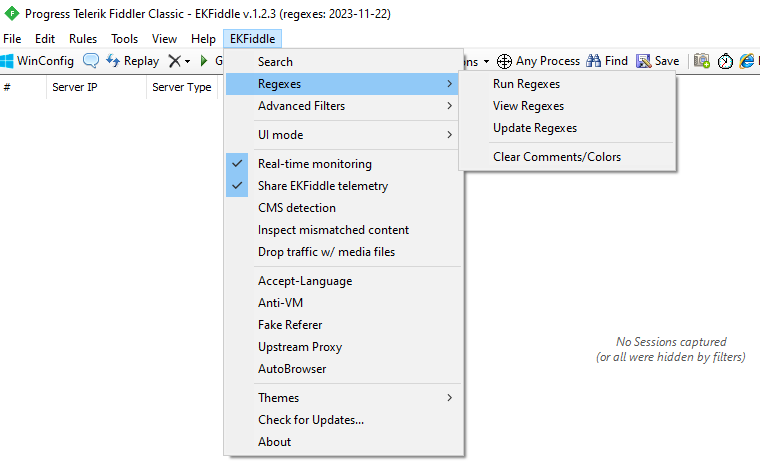
Task: Click the Any Process target icon
Action: [505, 61]
